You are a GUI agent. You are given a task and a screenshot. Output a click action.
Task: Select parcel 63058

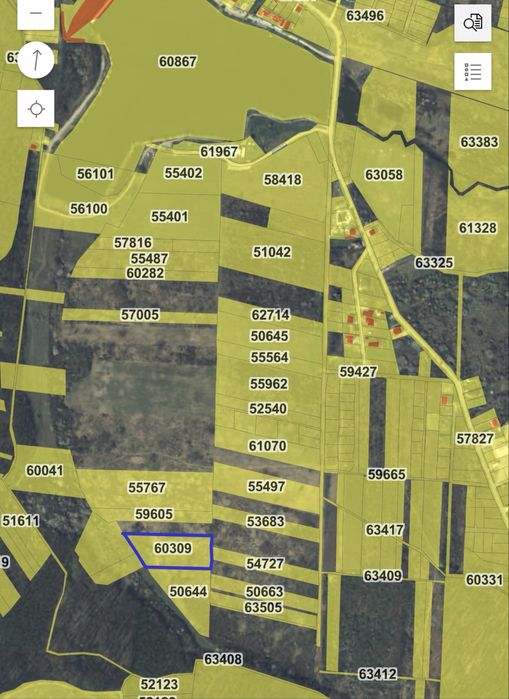tap(384, 175)
